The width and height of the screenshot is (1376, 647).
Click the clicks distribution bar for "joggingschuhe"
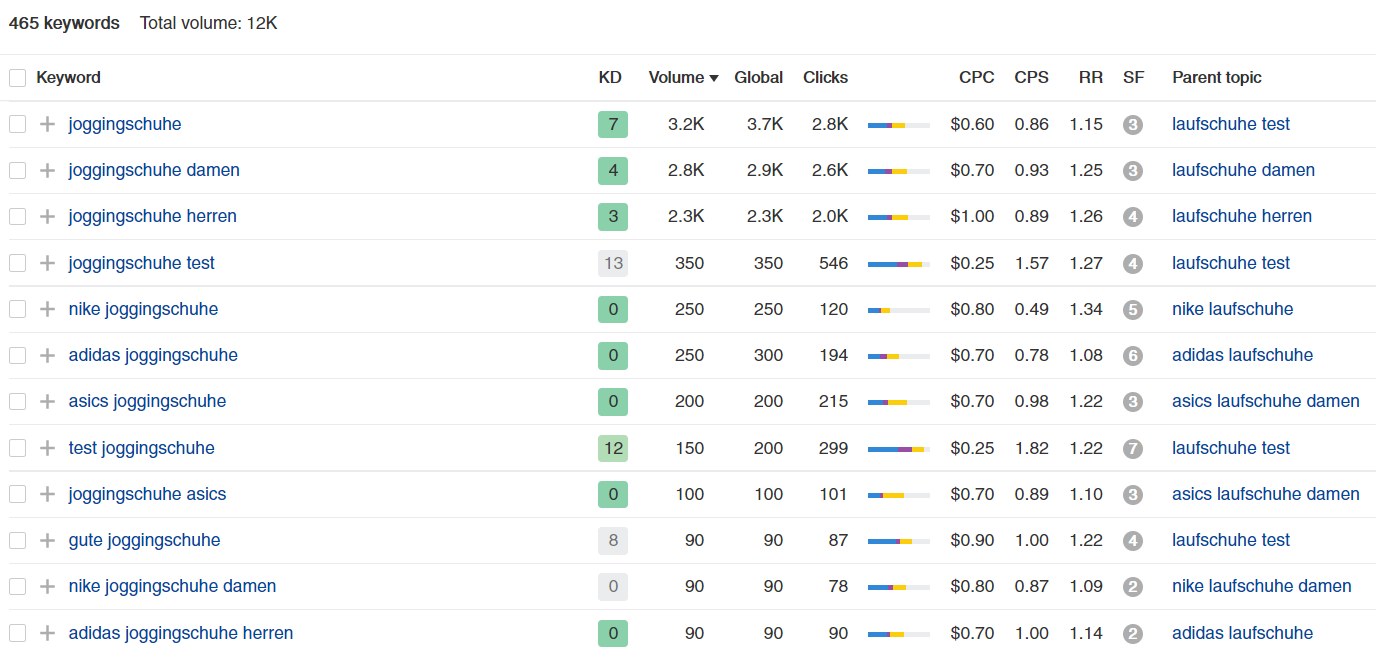897,124
